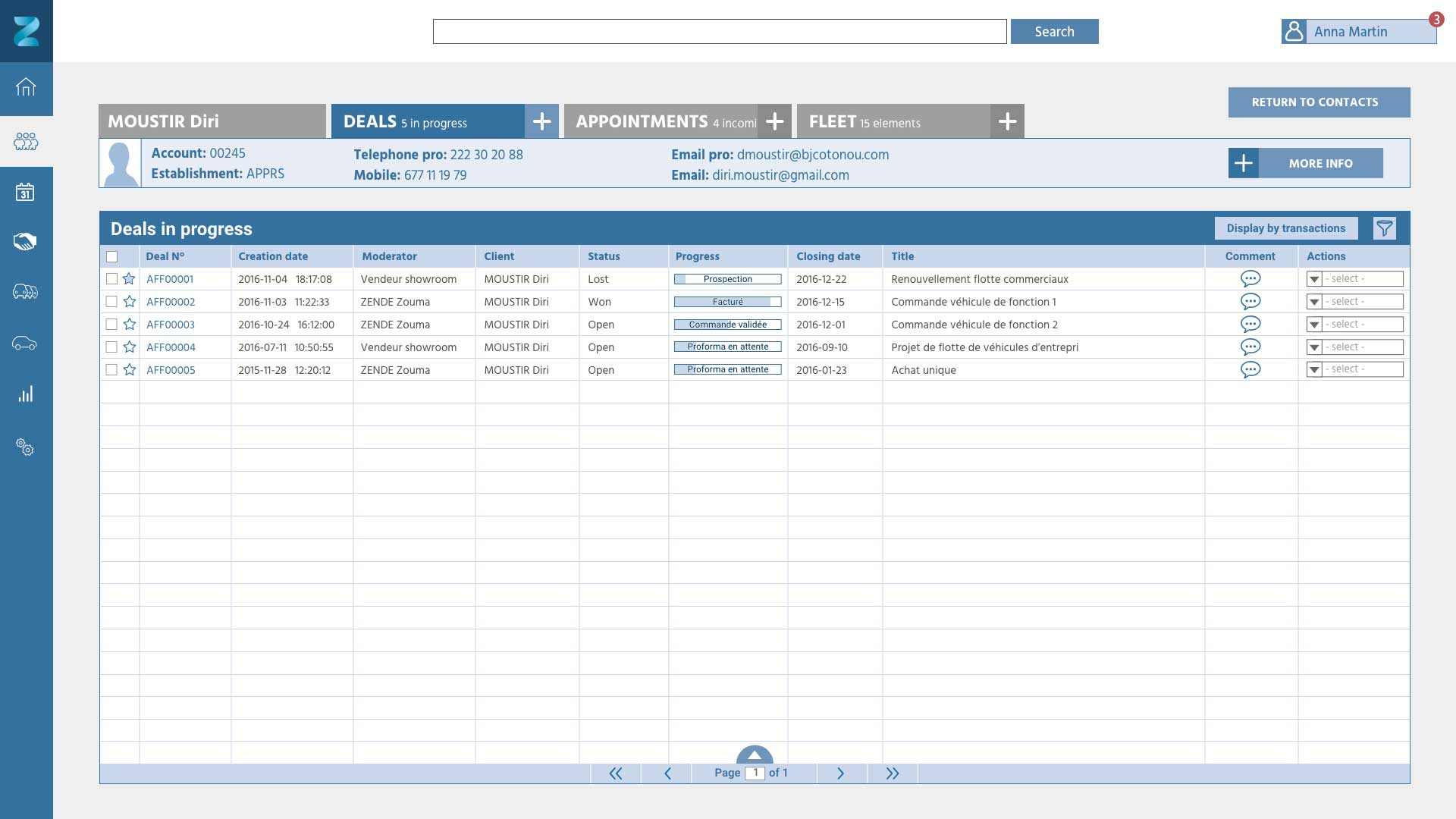Viewport: 1456px width, 819px height.
Task: Add a fleet element with plus icon
Action: (1007, 121)
